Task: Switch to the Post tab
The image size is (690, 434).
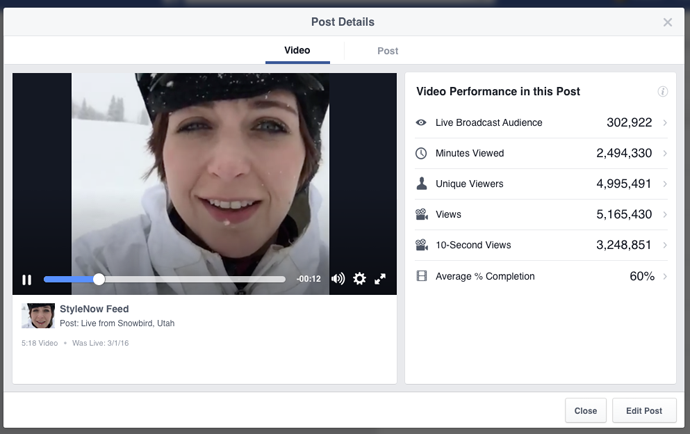Action: tap(388, 51)
